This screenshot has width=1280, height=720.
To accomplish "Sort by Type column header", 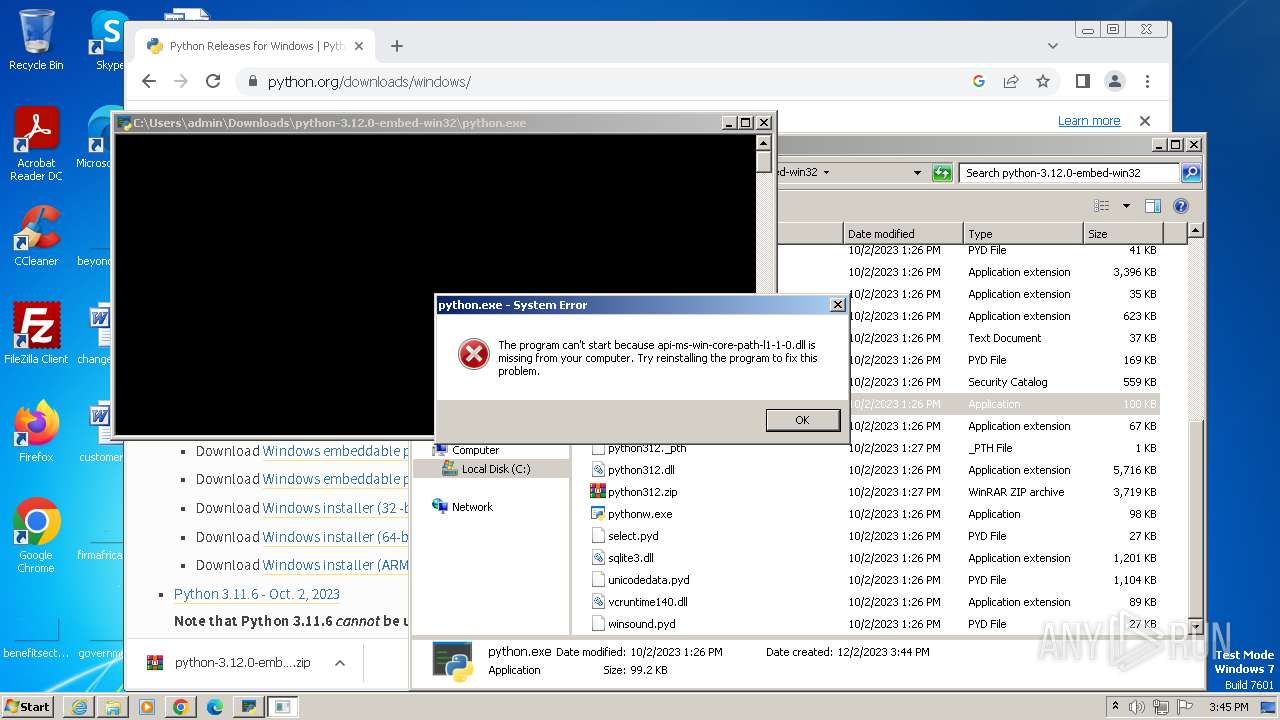I will [1023, 234].
